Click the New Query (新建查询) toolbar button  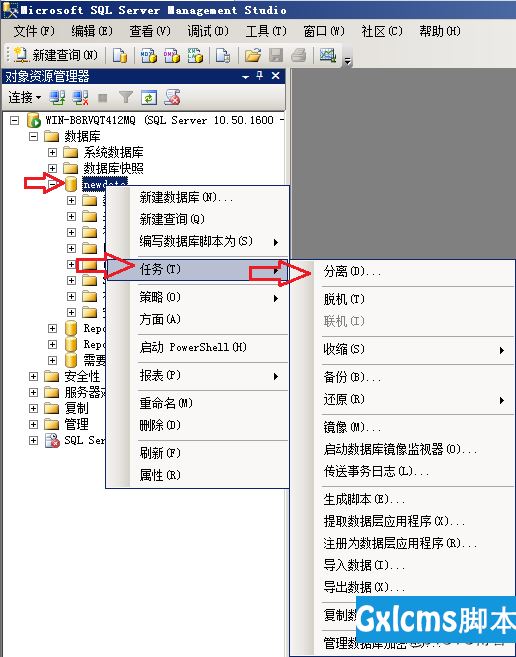coord(56,55)
